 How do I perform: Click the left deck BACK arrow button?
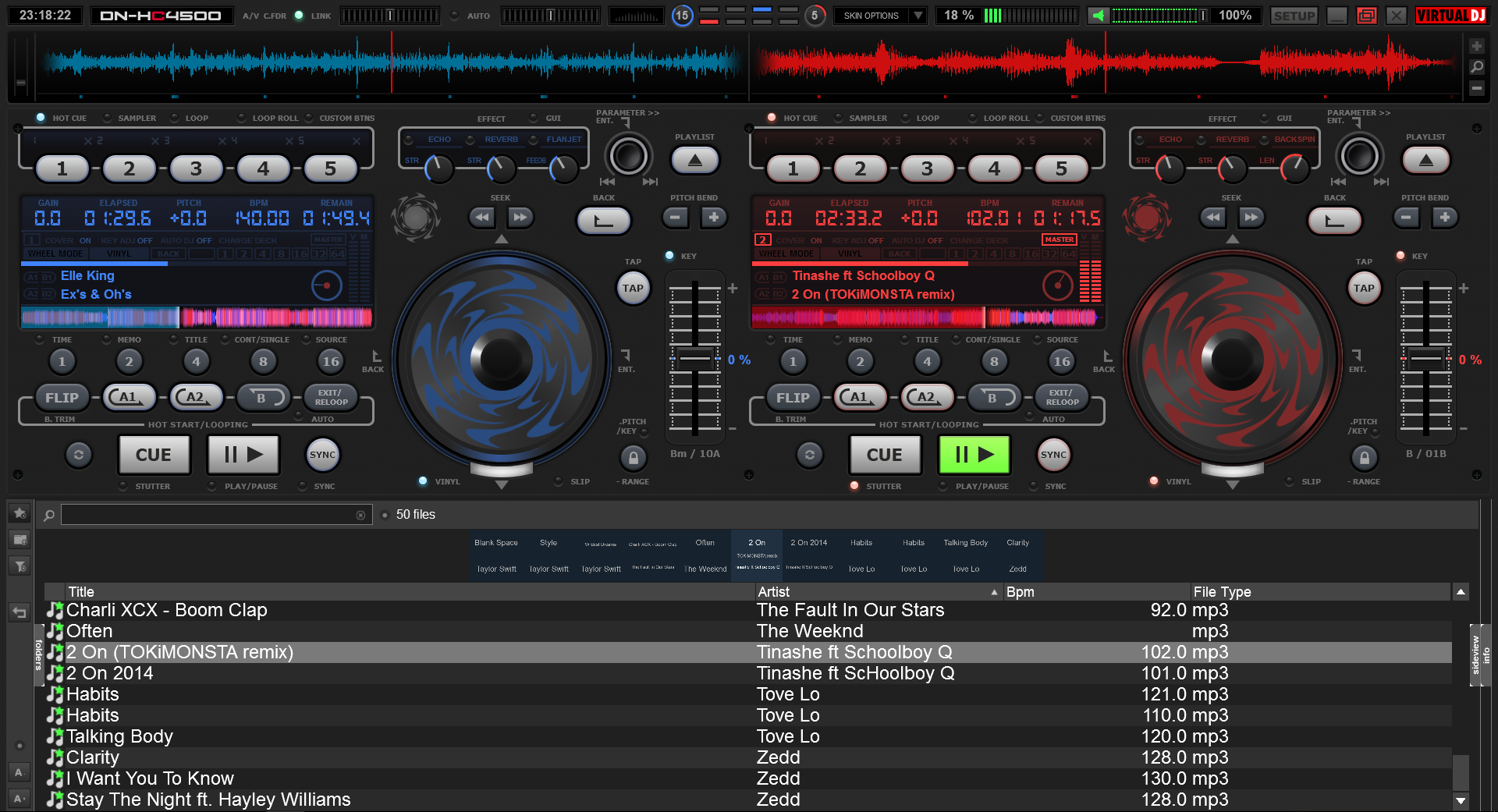[x=603, y=221]
